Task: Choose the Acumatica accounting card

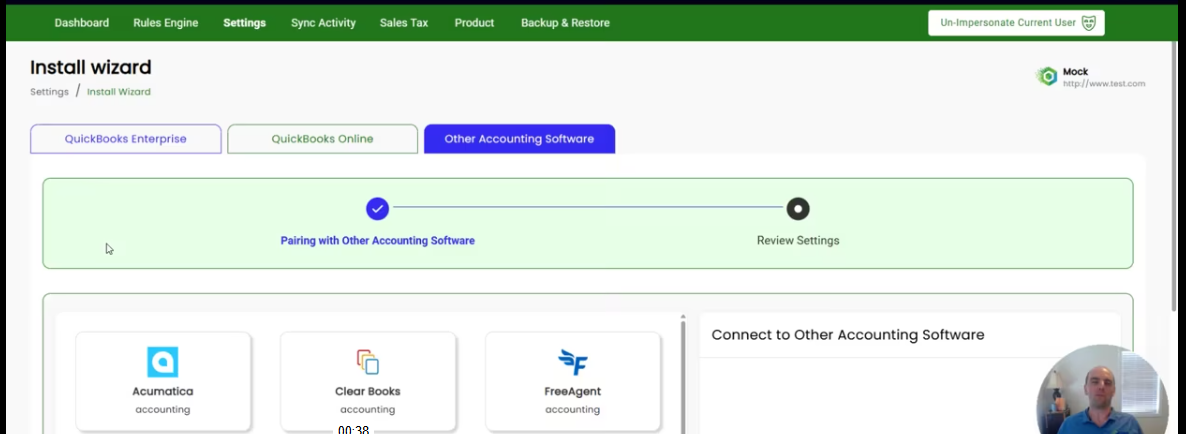Action: pyautogui.click(x=163, y=381)
